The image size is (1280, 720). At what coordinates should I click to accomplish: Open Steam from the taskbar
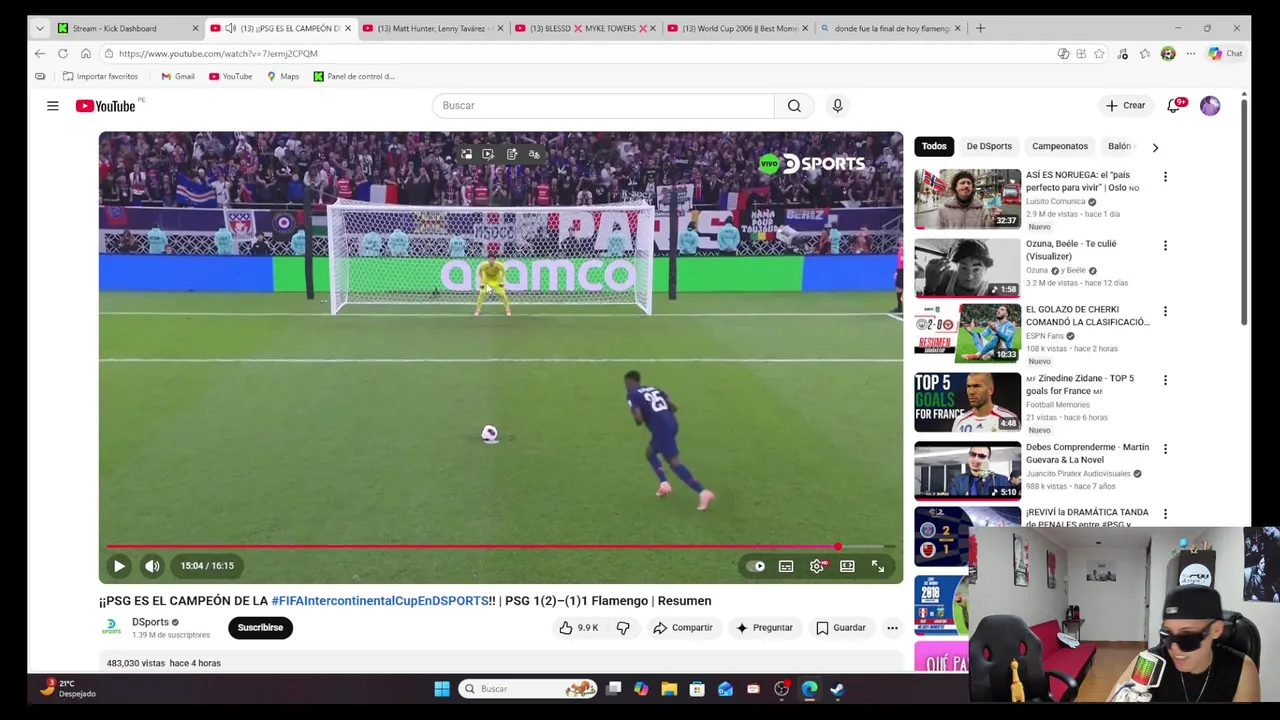[837, 689]
